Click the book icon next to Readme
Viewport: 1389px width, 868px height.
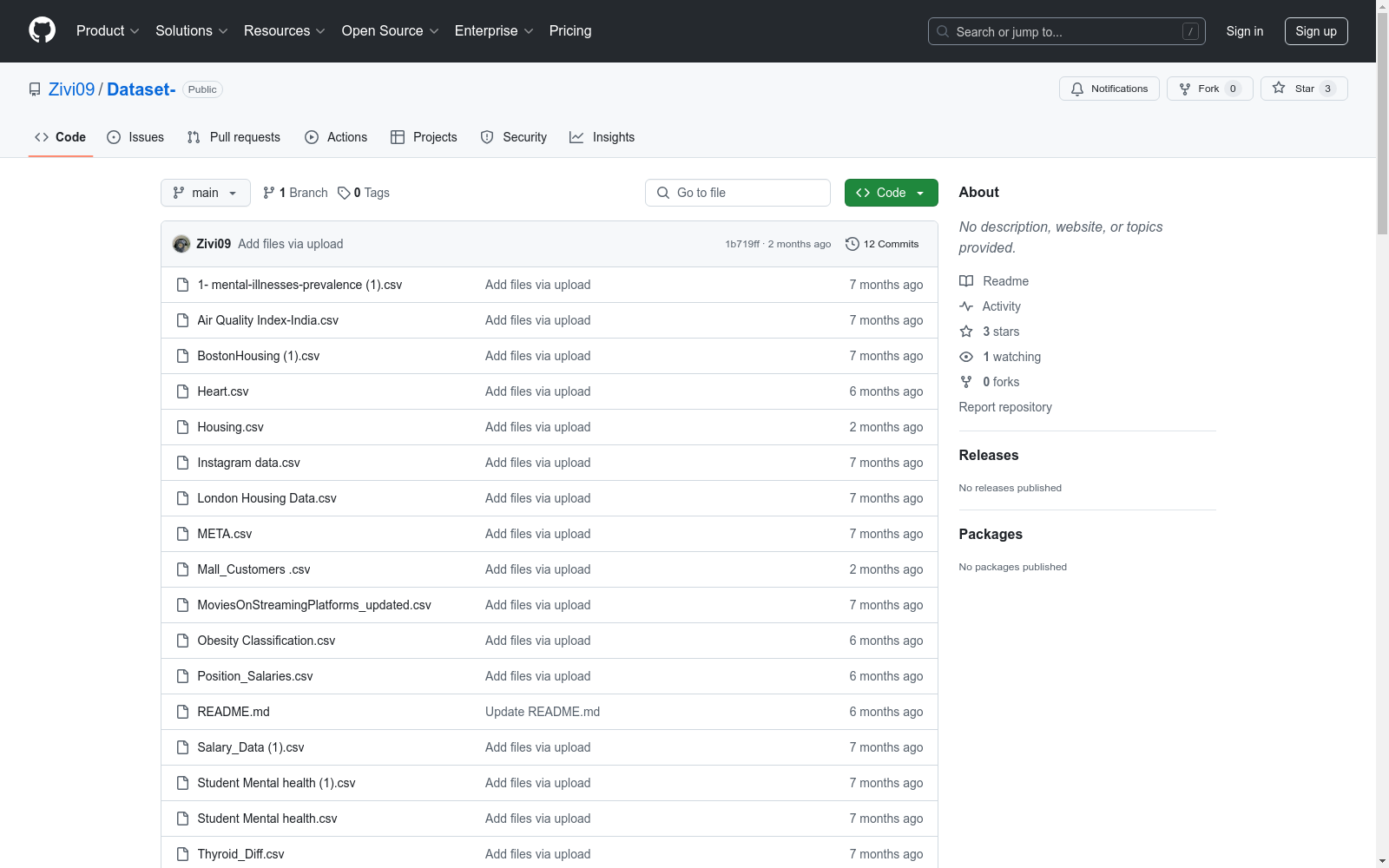coord(966,281)
